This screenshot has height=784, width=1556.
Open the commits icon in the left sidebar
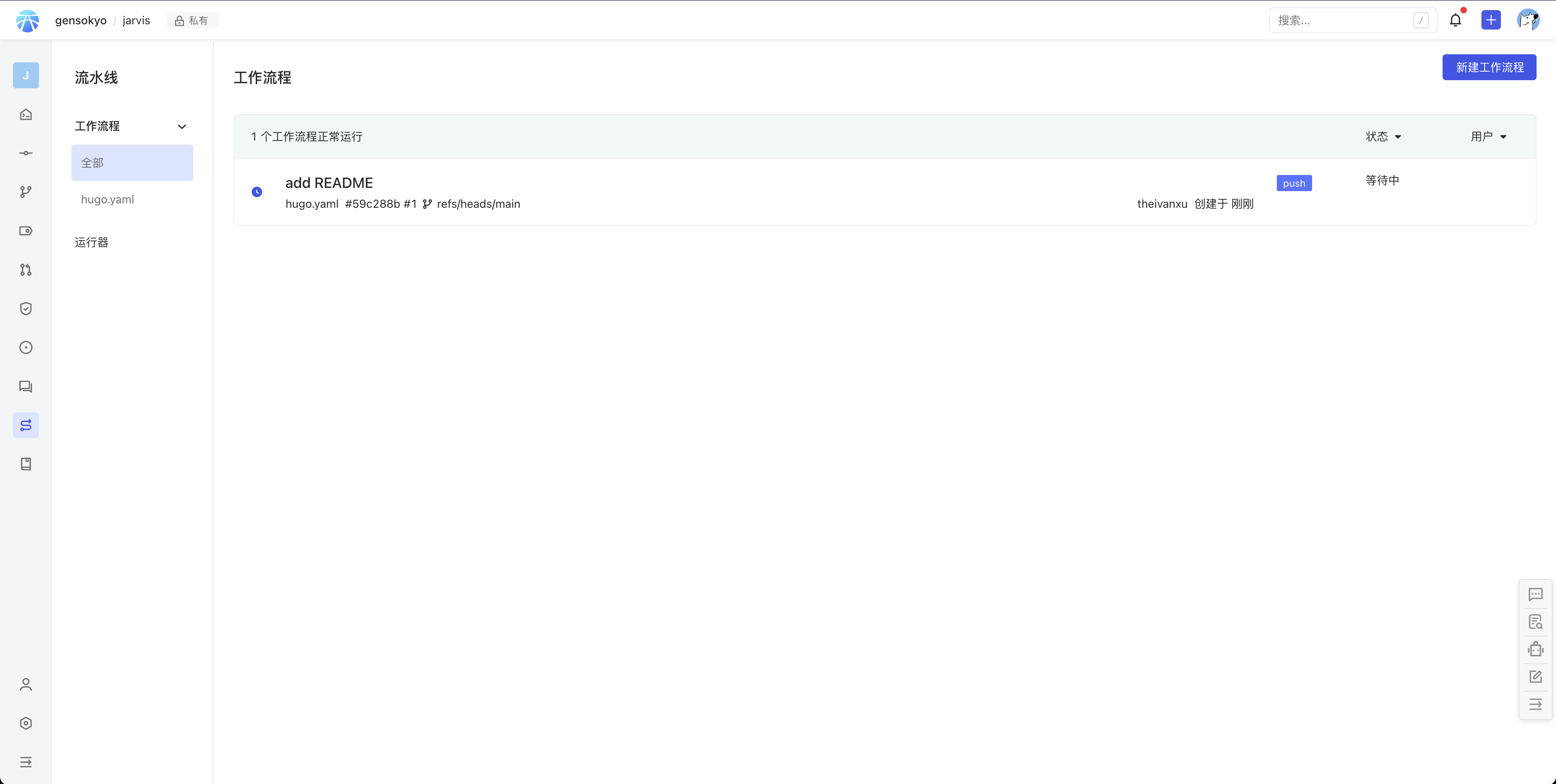click(26, 153)
